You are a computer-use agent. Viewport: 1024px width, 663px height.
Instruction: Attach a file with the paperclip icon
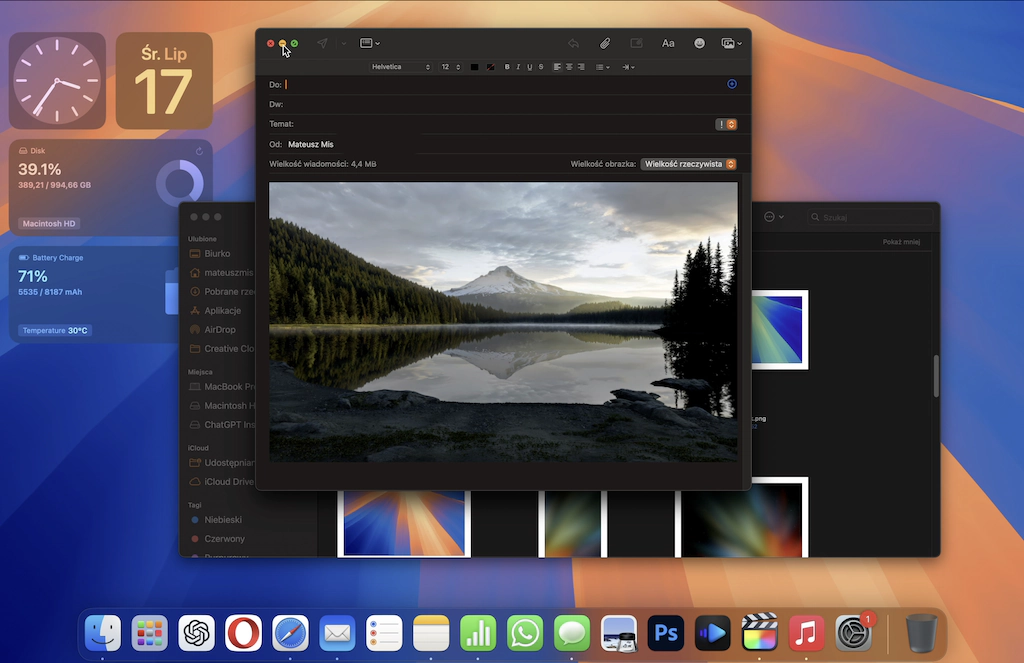click(605, 43)
